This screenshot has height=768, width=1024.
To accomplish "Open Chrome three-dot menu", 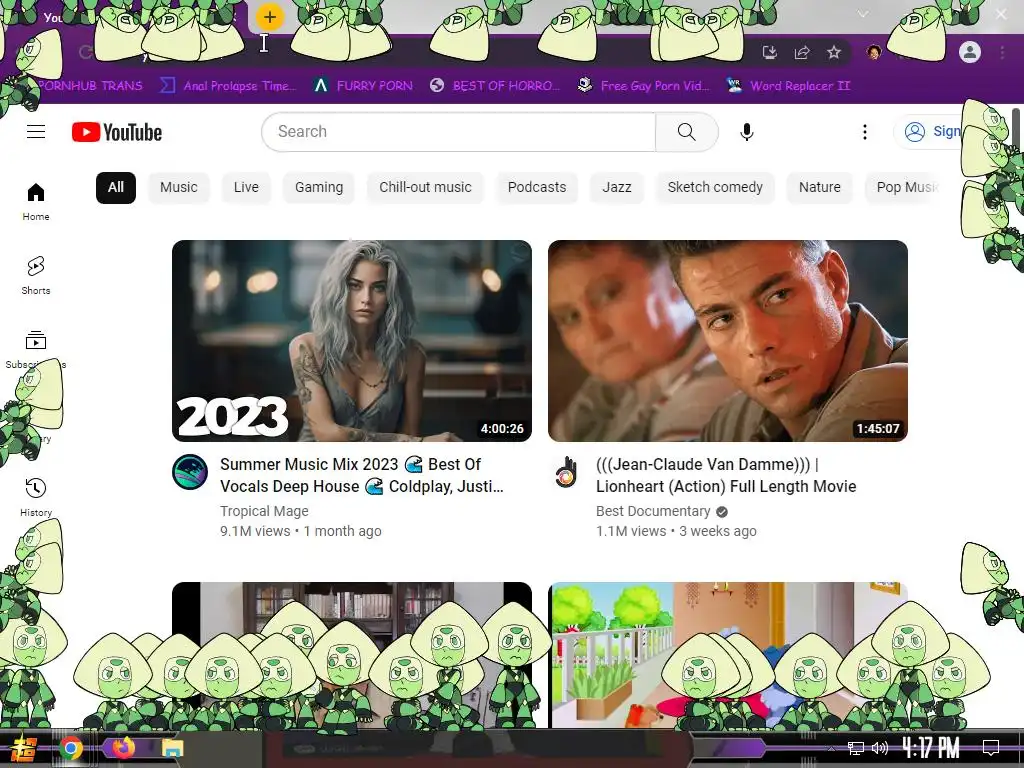I will click(x=1002, y=52).
